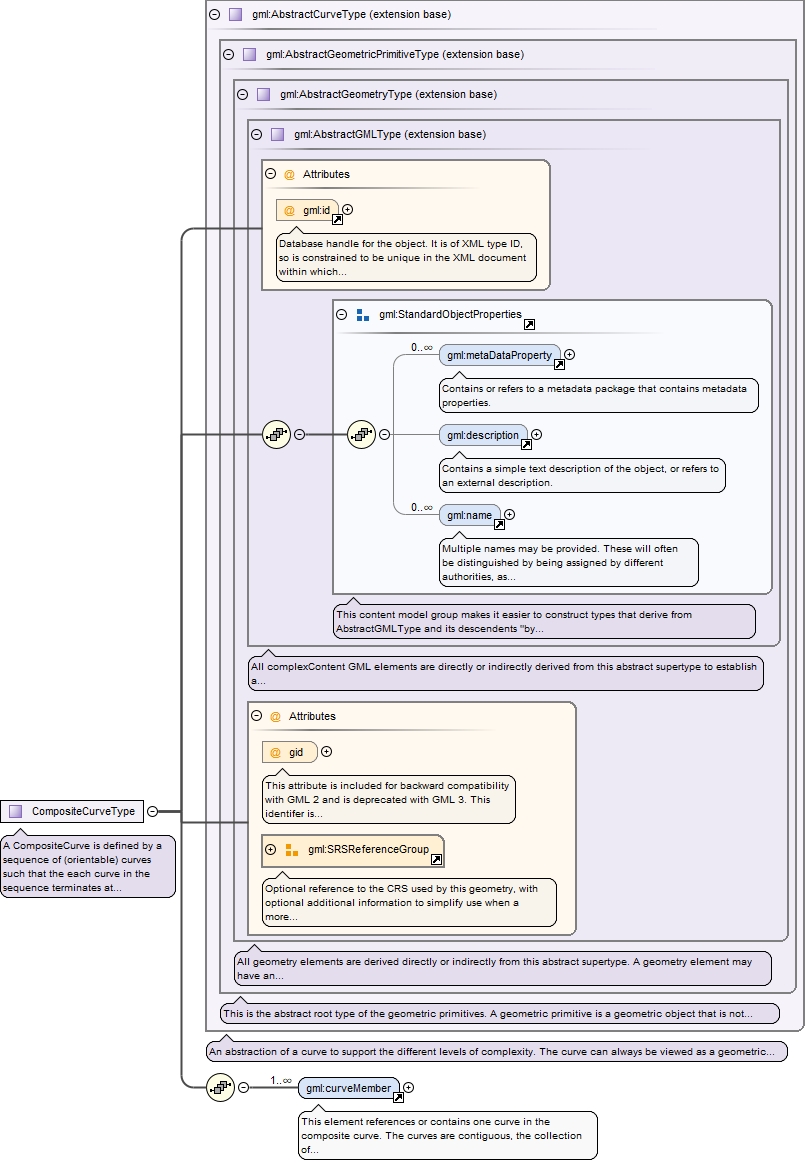Click sequence compositor icon near curveMember

(x=220, y=1087)
